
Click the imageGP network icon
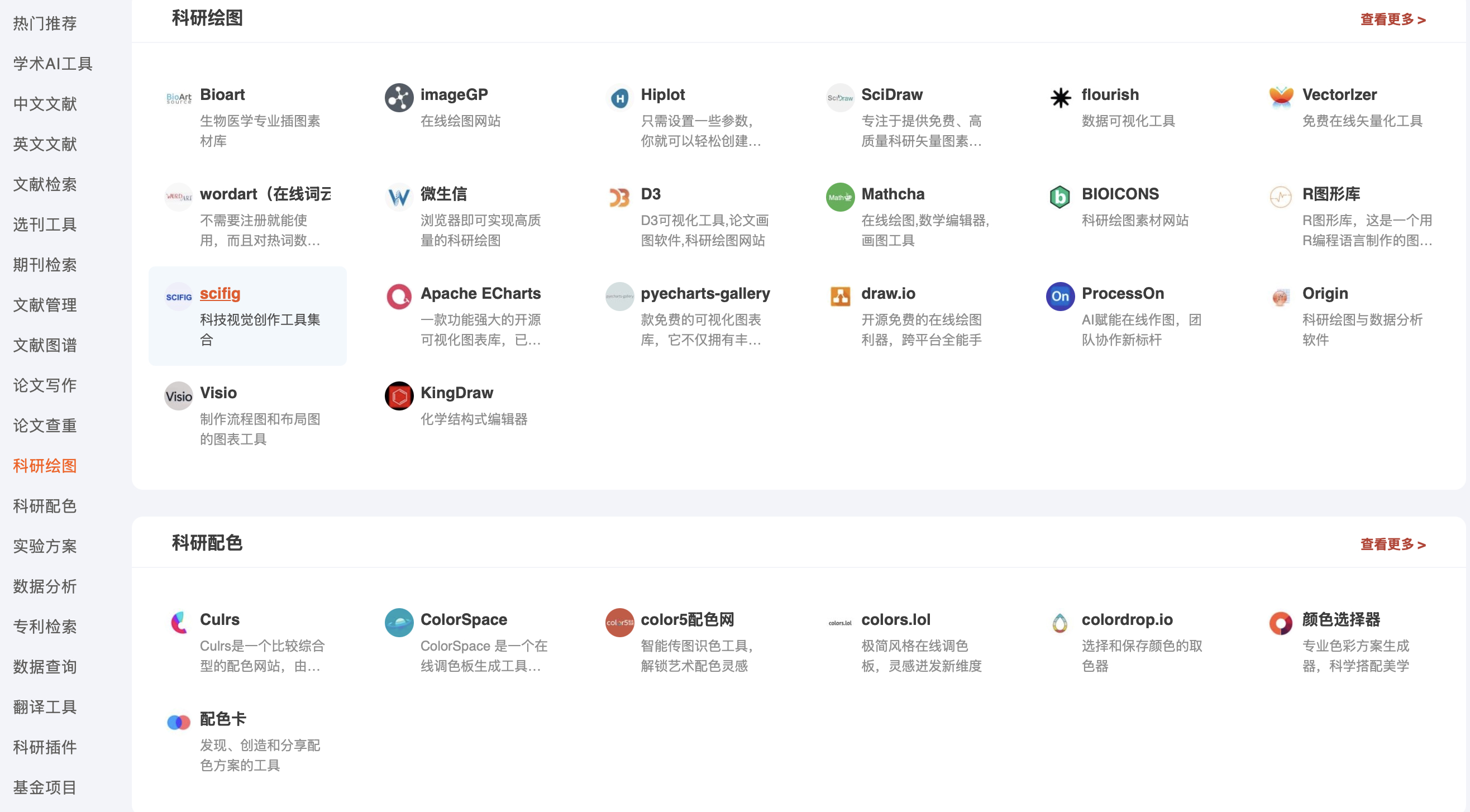point(398,98)
